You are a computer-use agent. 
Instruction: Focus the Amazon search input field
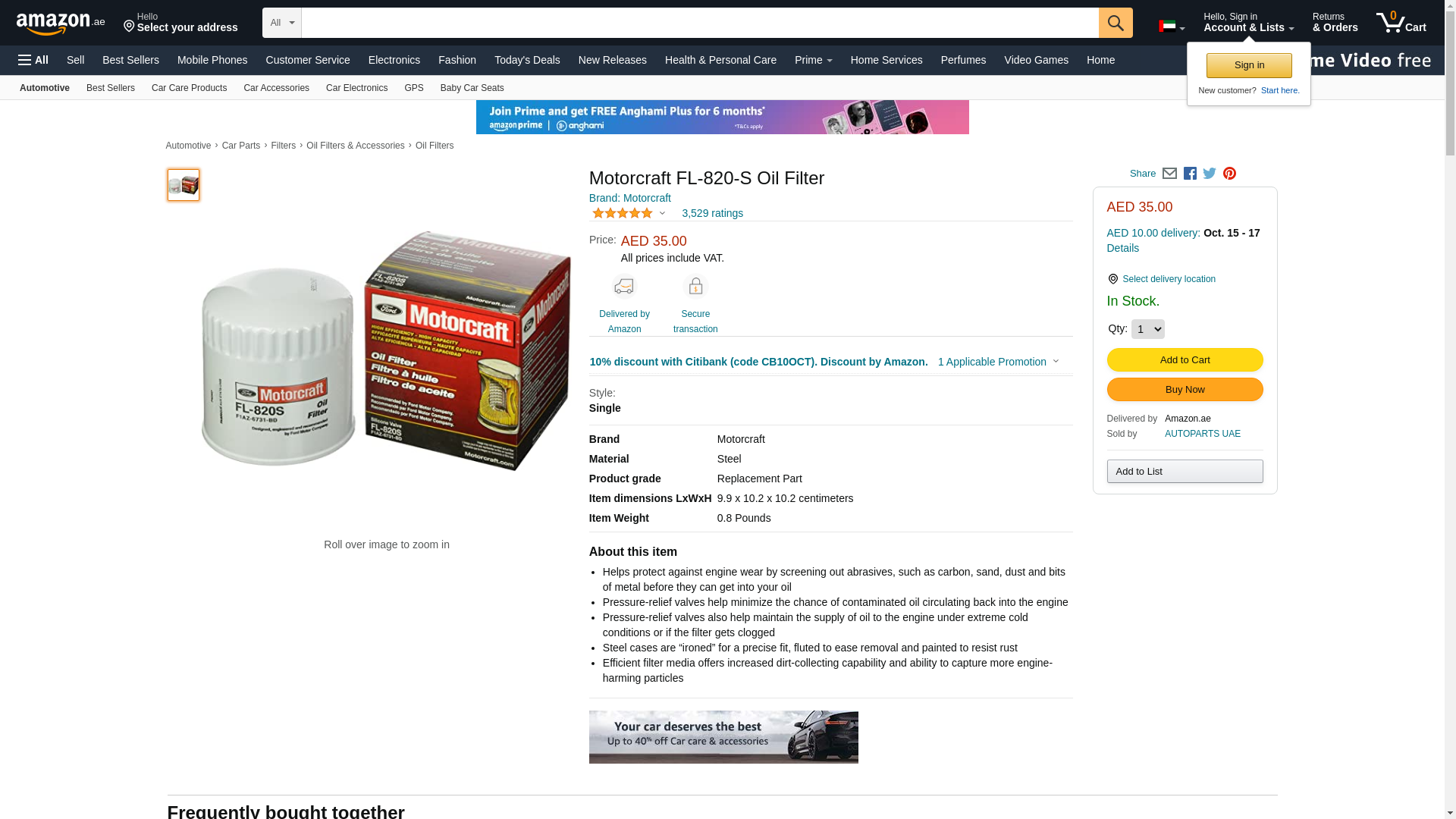700,23
